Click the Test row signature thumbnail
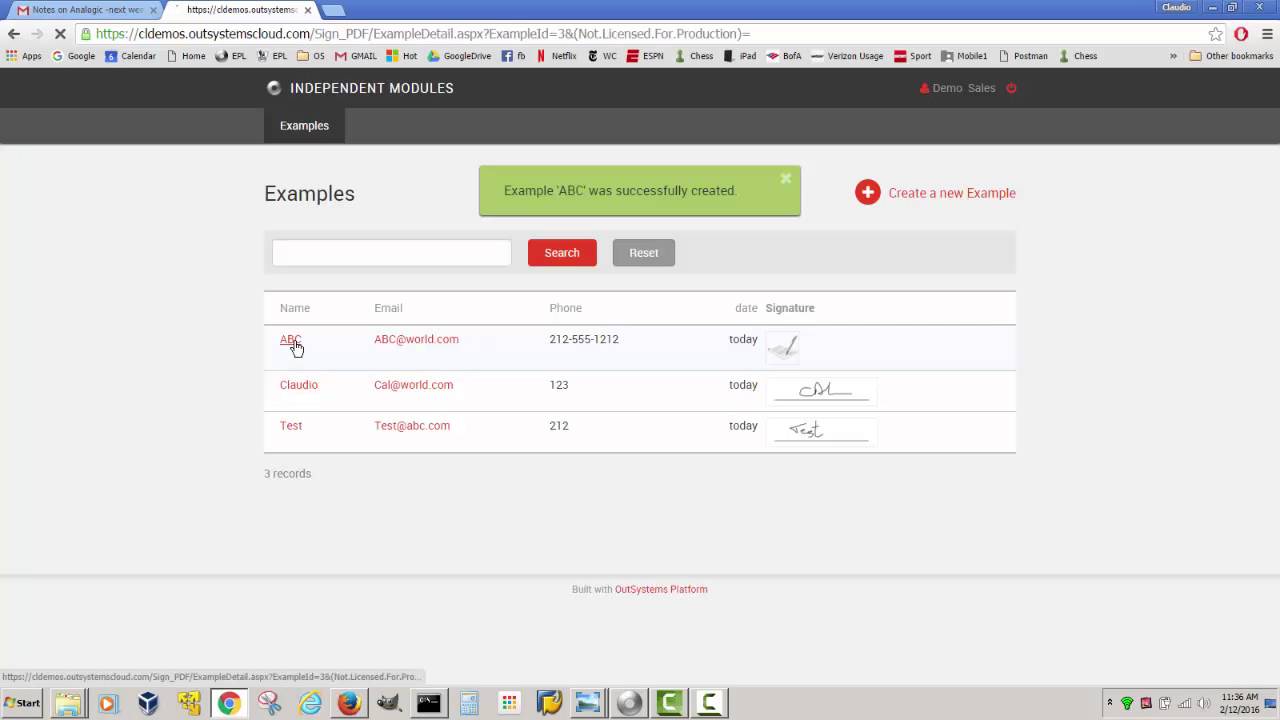 tap(821, 431)
